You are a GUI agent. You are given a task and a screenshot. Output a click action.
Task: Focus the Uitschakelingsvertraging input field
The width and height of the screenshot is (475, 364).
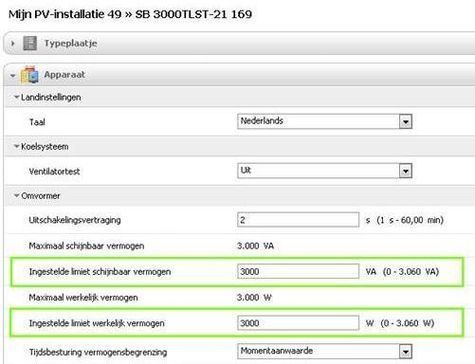pos(298,220)
